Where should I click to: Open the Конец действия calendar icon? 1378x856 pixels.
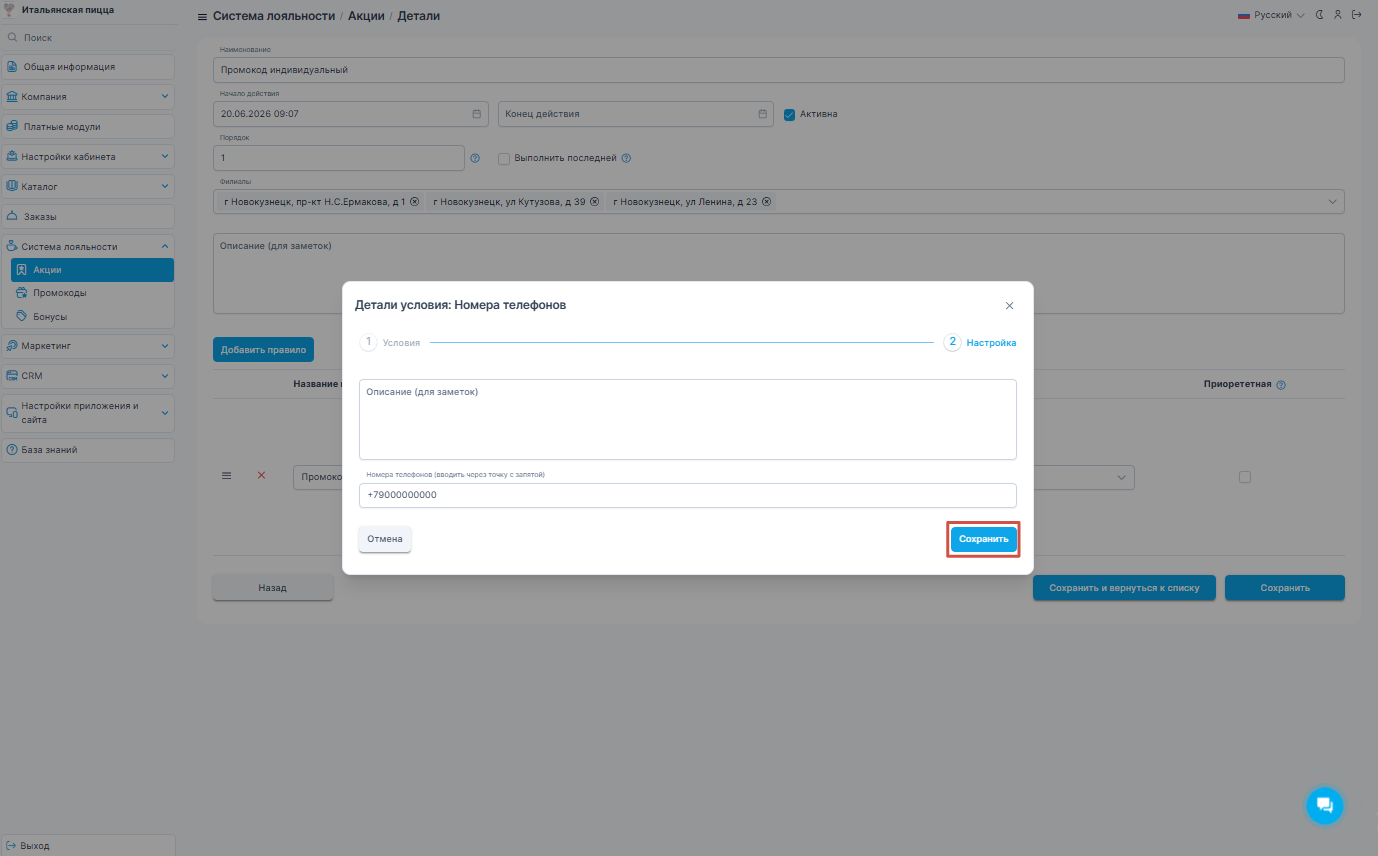click(762, 114)
